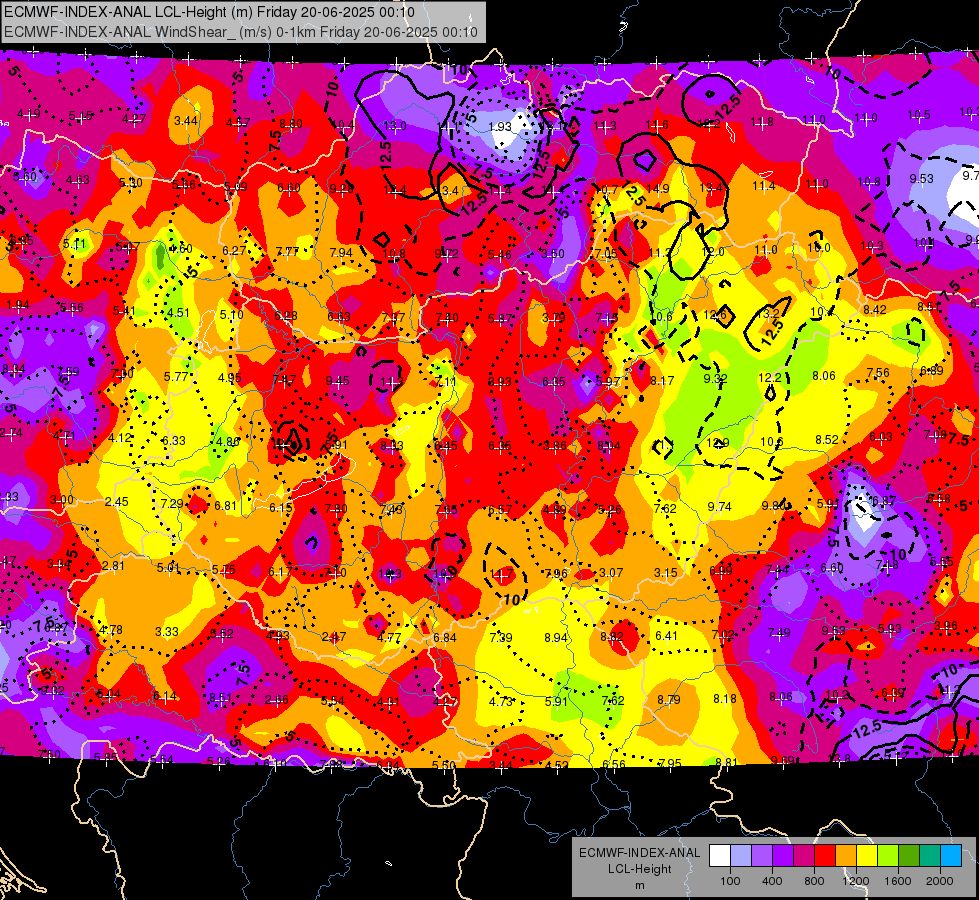The image size is (979, 900).
Task: Click the legend label 2000
Action: coord(940,881)
